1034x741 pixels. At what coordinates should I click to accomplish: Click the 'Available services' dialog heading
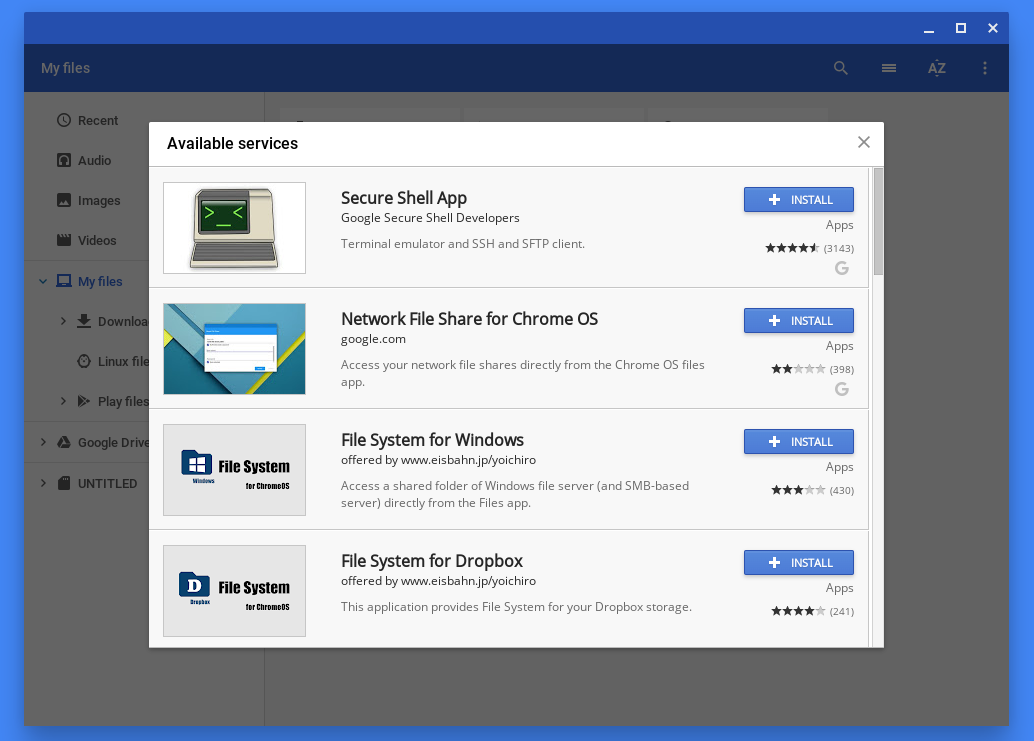(232, 144)
